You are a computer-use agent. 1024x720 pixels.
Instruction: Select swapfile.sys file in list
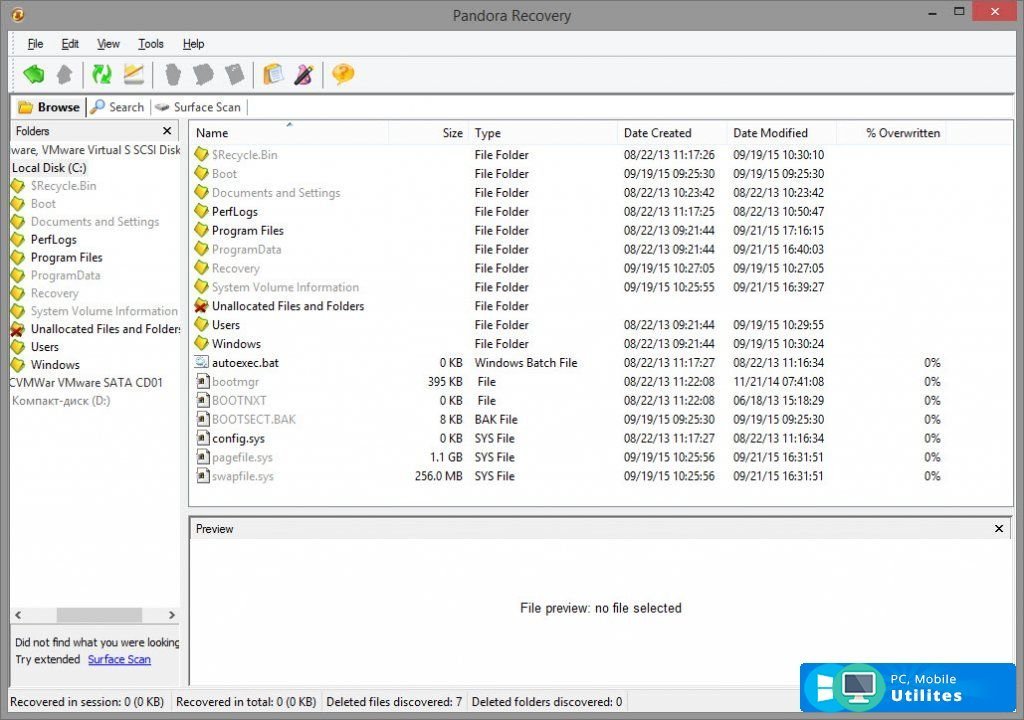click(x=242, y=476)
